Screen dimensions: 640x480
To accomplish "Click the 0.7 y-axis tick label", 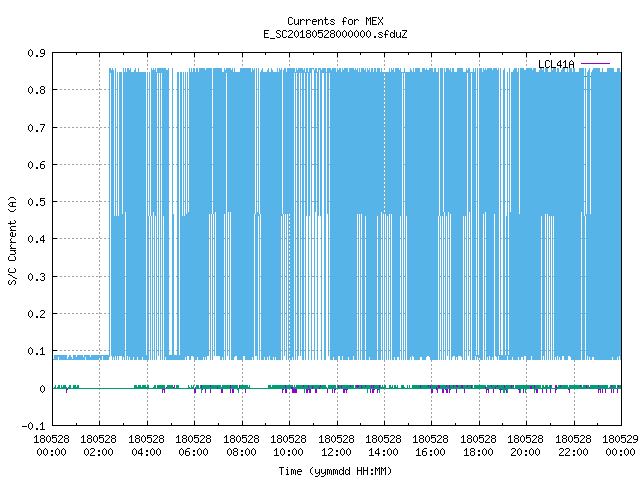I will (37, 128).
